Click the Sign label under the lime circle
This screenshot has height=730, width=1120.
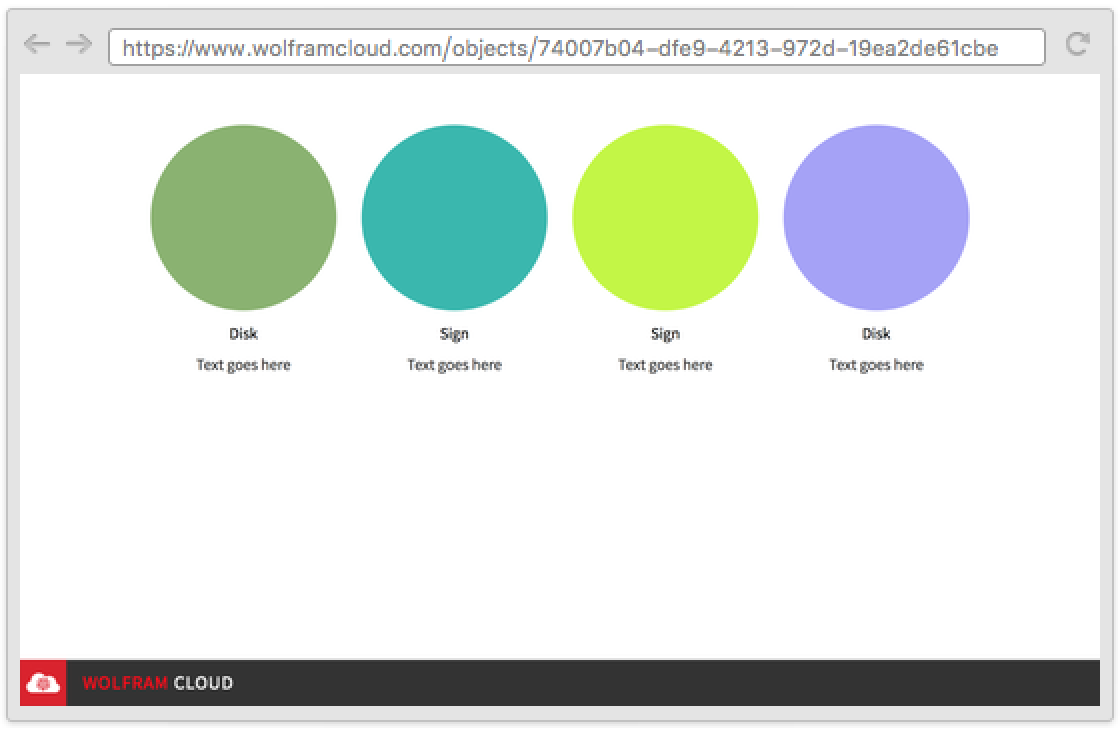click(665, 334)
